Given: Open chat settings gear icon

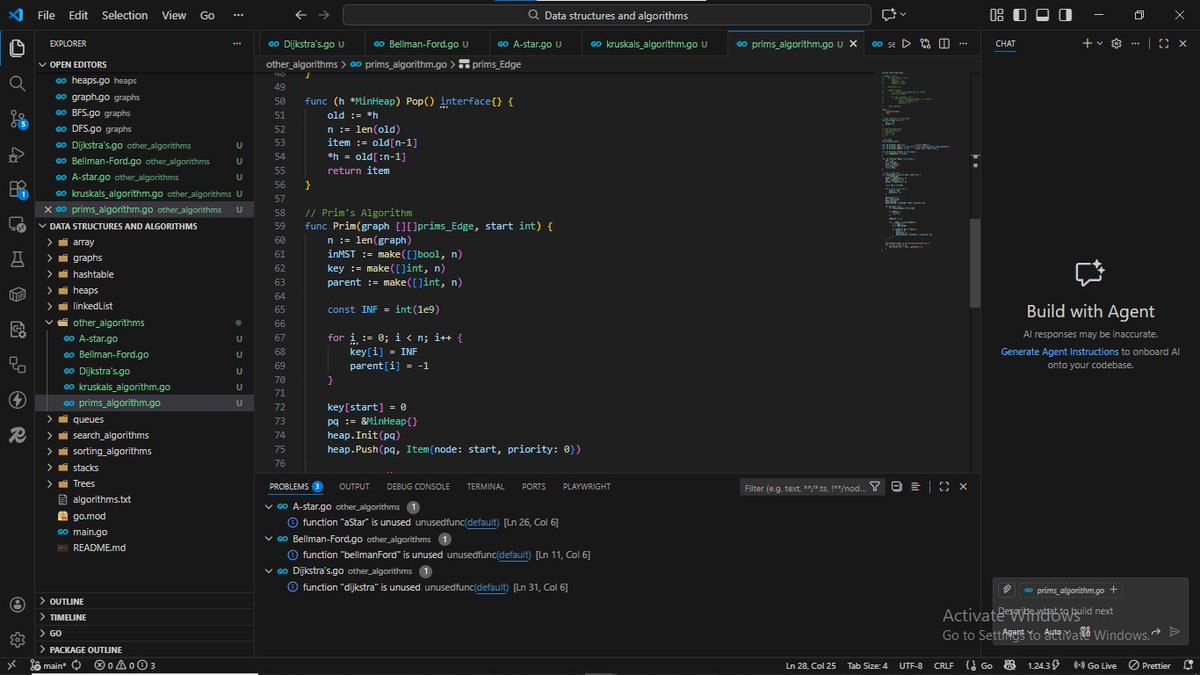Looking at the screenshot, I should click(1117, 44).
